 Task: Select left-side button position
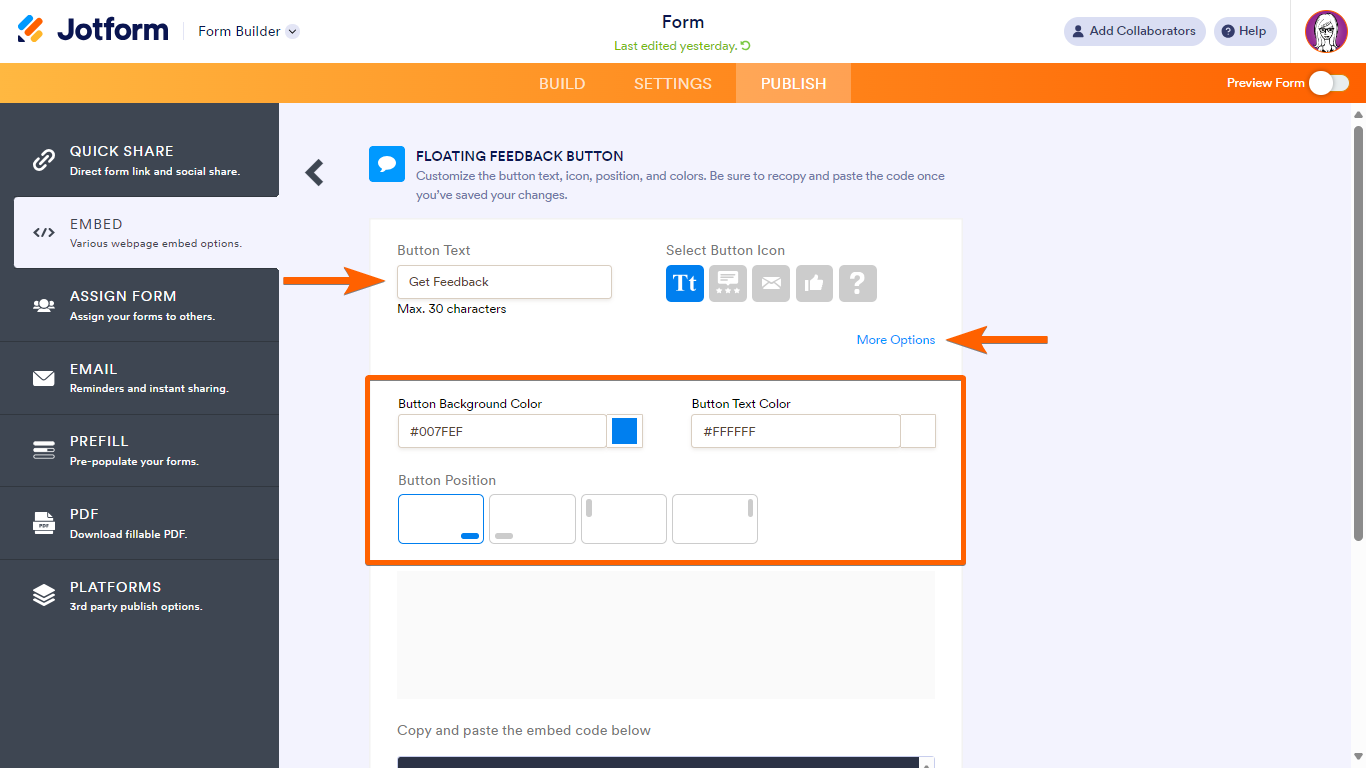tap(624, 519)
